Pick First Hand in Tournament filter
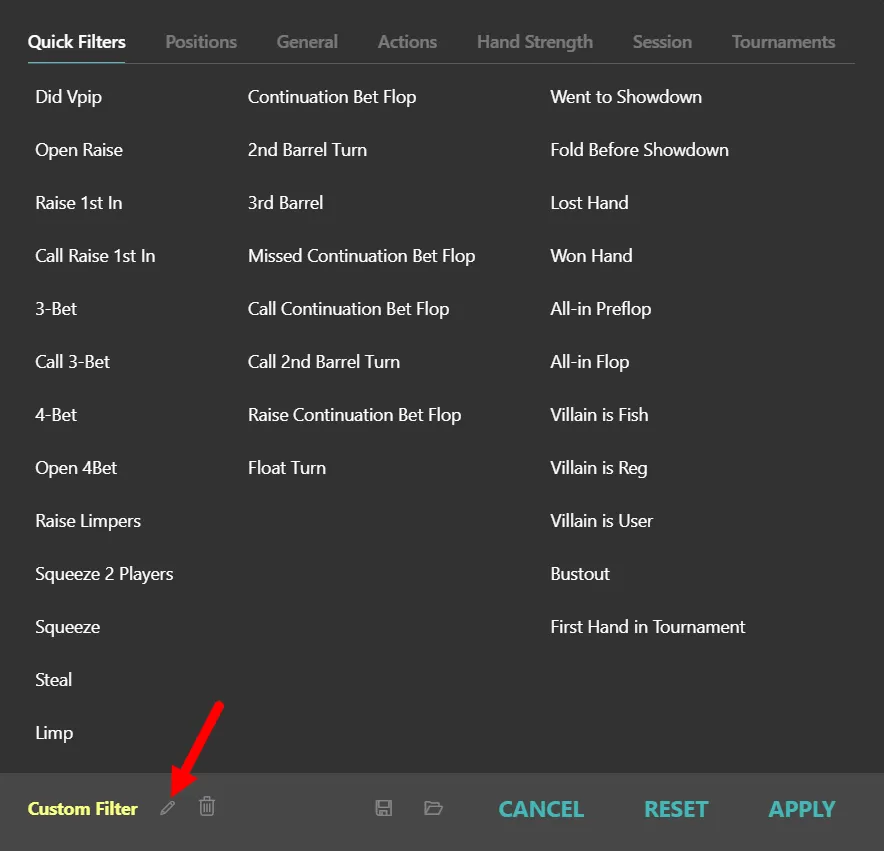 click(648, 627)
